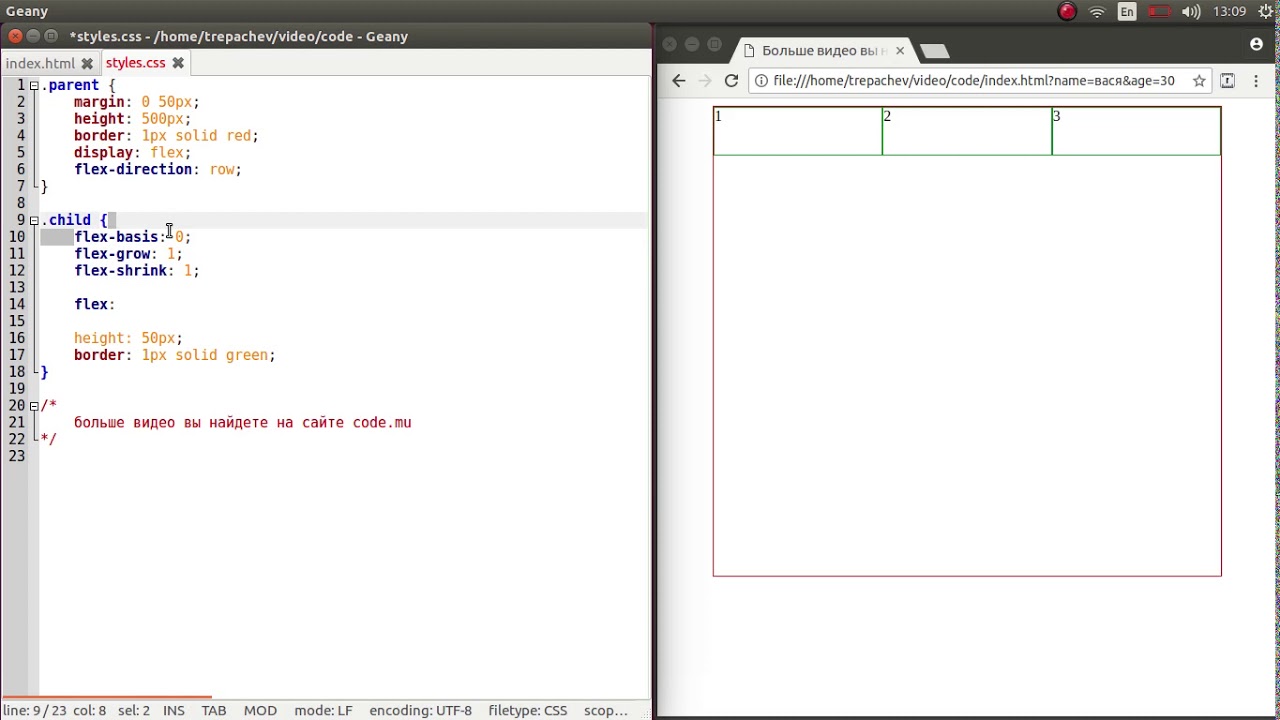The image size is (1280, 720).
Task: Click the site info icon in address bar
Action: (761, 81)
